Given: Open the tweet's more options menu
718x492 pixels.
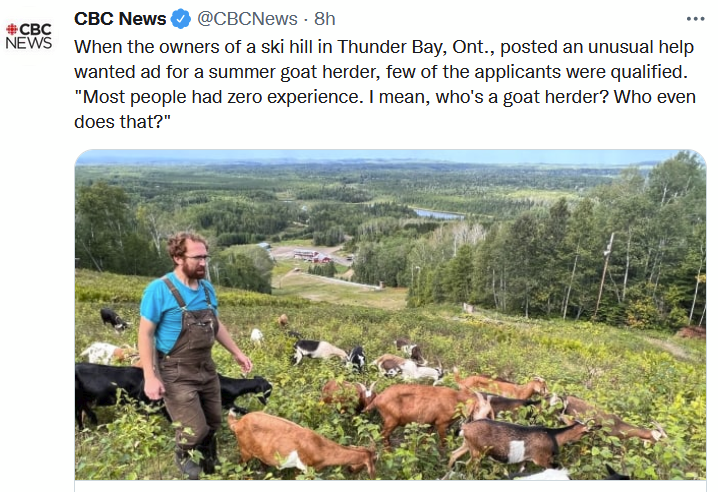Looking at the screenshot, I should click(x=695, y=19).
